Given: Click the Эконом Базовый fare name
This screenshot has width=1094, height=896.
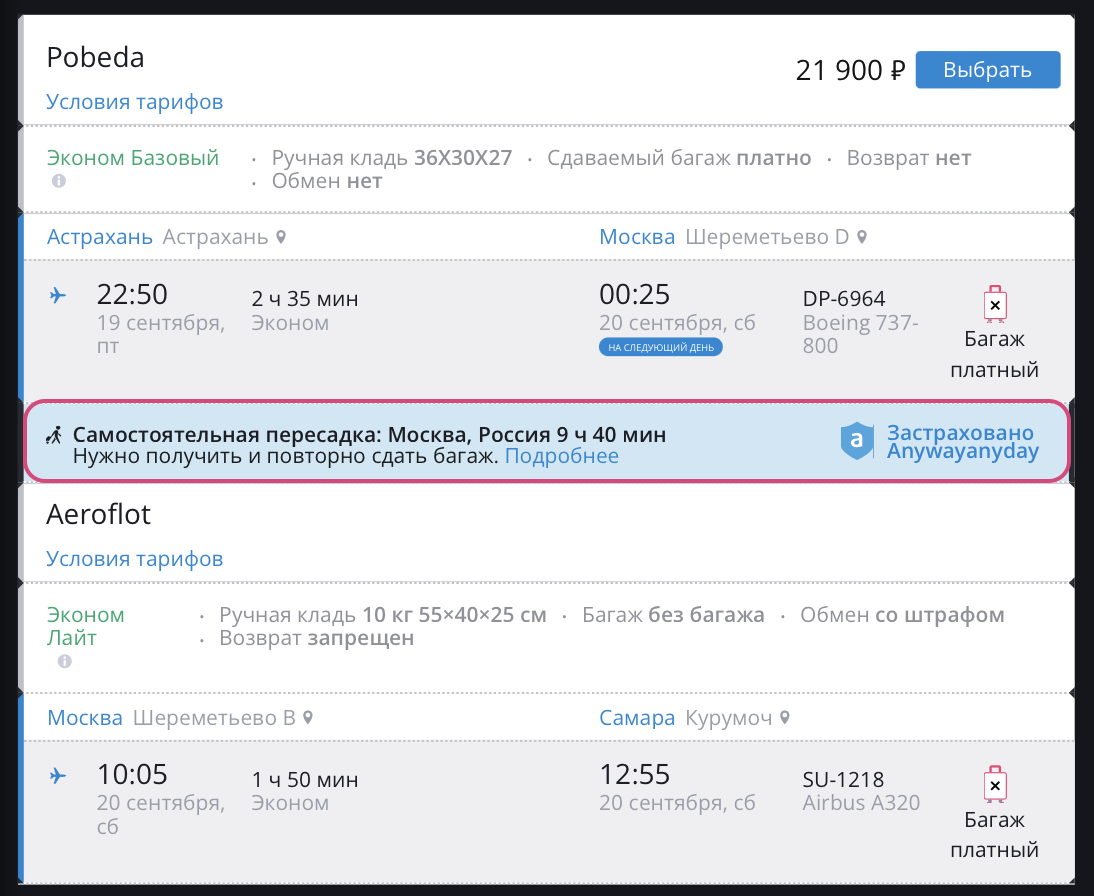Looking at the screenshot, I should pyautogui.click(x=133, y=158).
